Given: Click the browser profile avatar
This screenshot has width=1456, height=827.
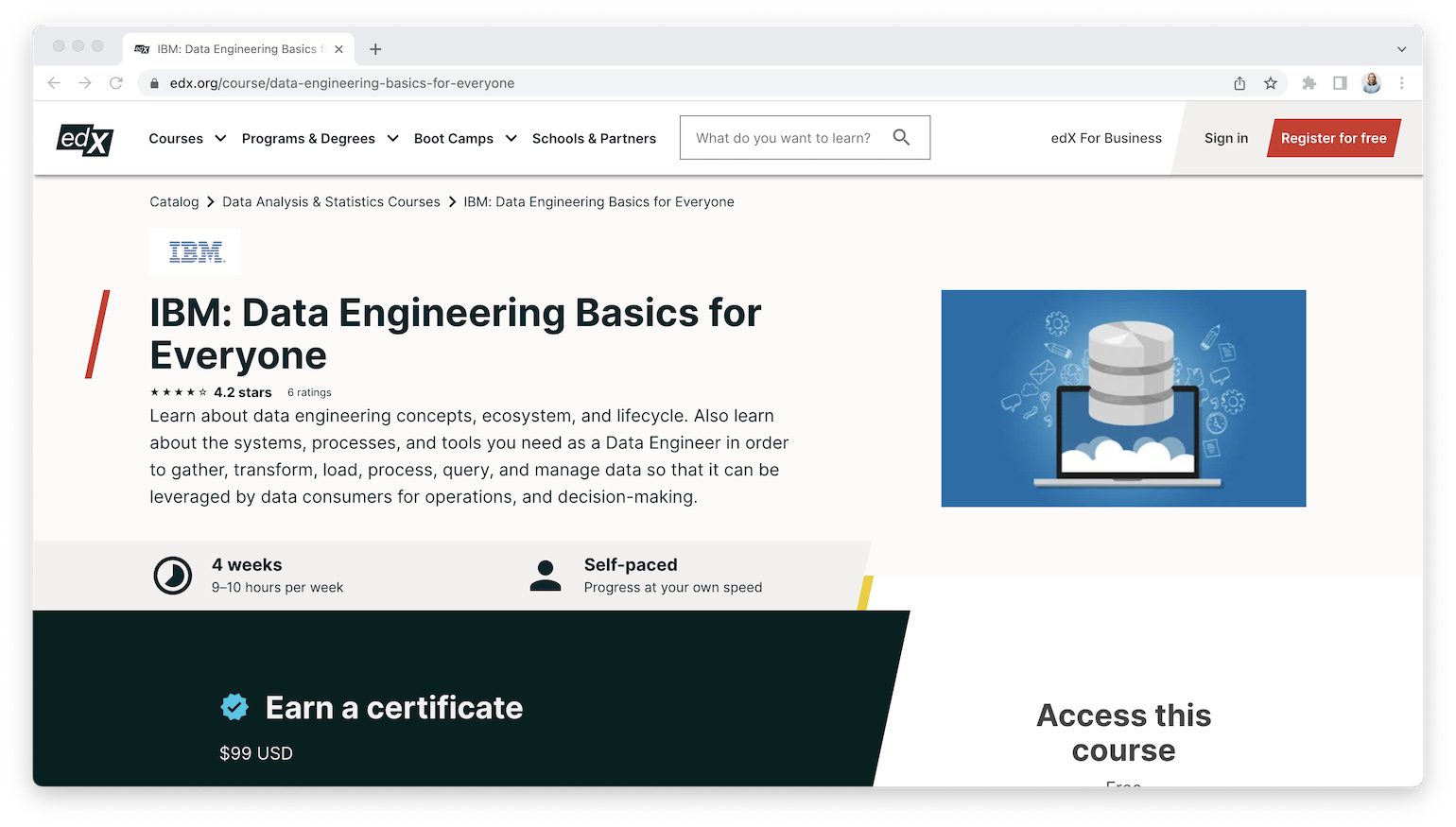Looking at the screenshot, I should coord(1371,83).
